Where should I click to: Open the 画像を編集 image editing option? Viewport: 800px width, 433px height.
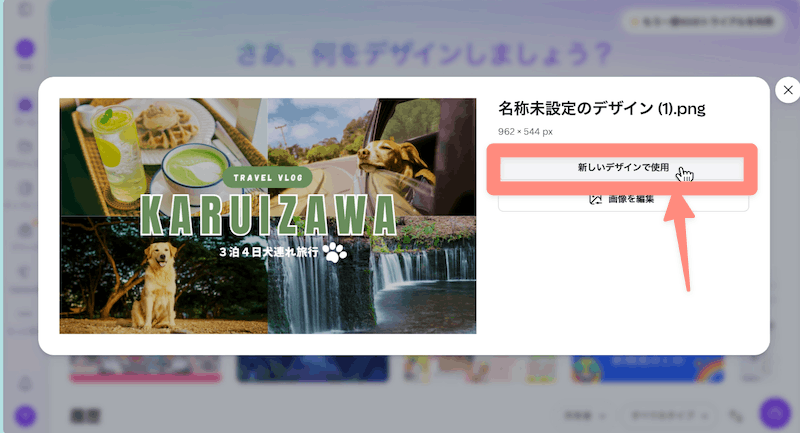[x=623, y=200]
